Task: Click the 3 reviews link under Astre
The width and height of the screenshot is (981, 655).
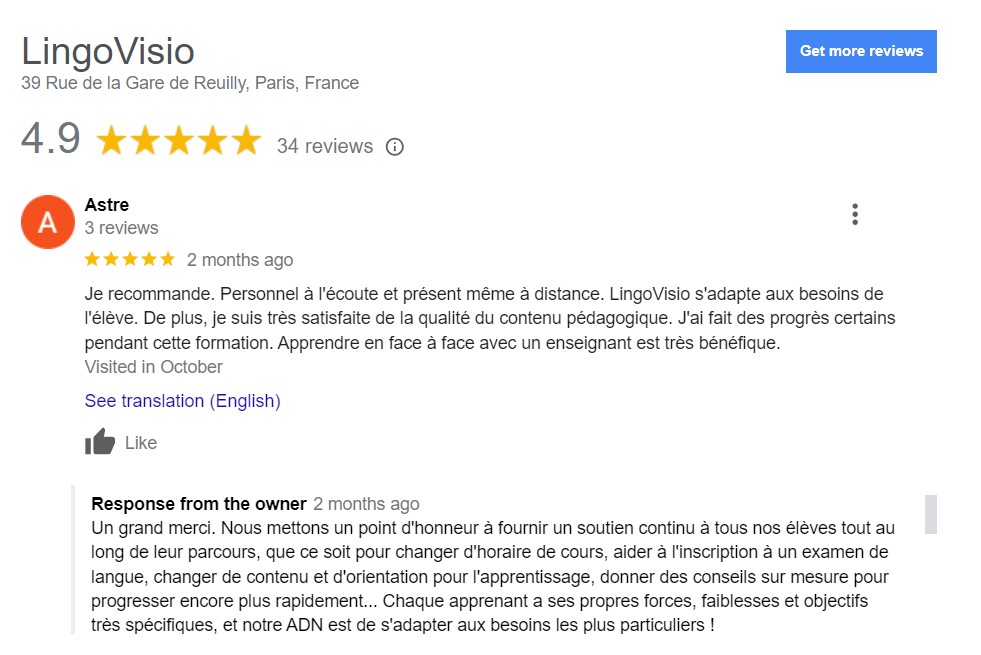Action: coord(121,228)
